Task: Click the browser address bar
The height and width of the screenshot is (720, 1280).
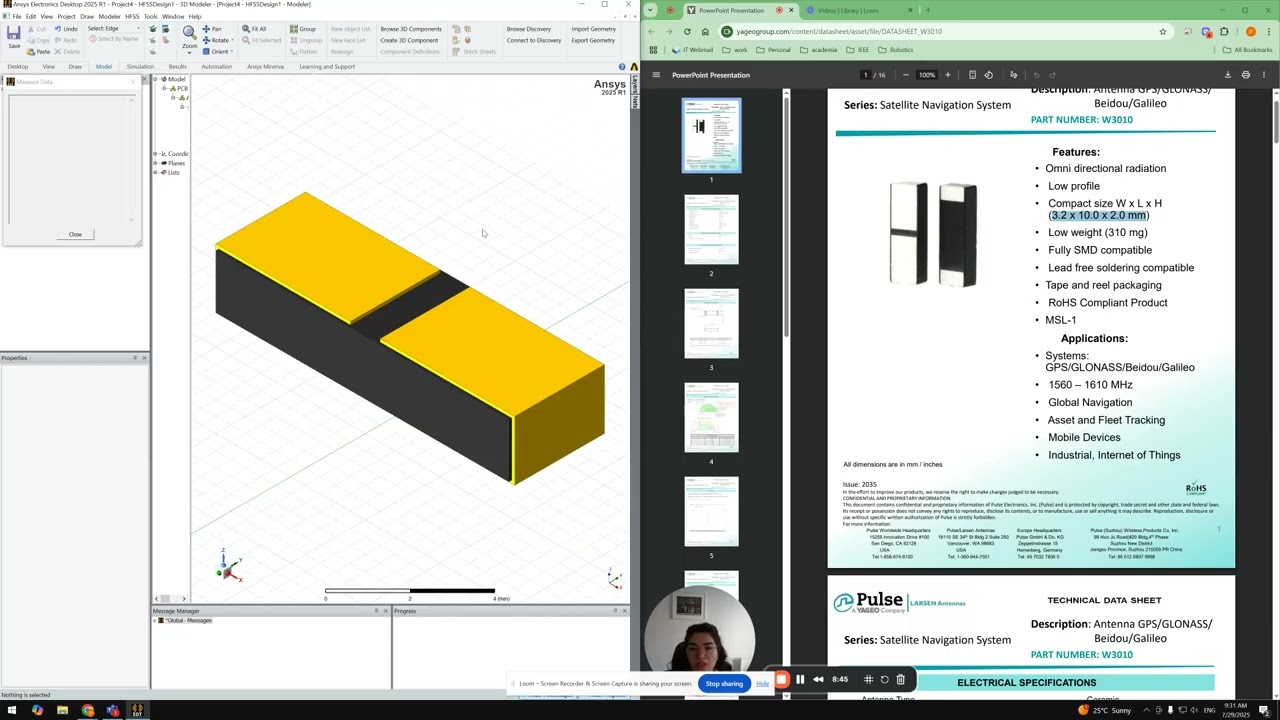Action: point(940,31)
